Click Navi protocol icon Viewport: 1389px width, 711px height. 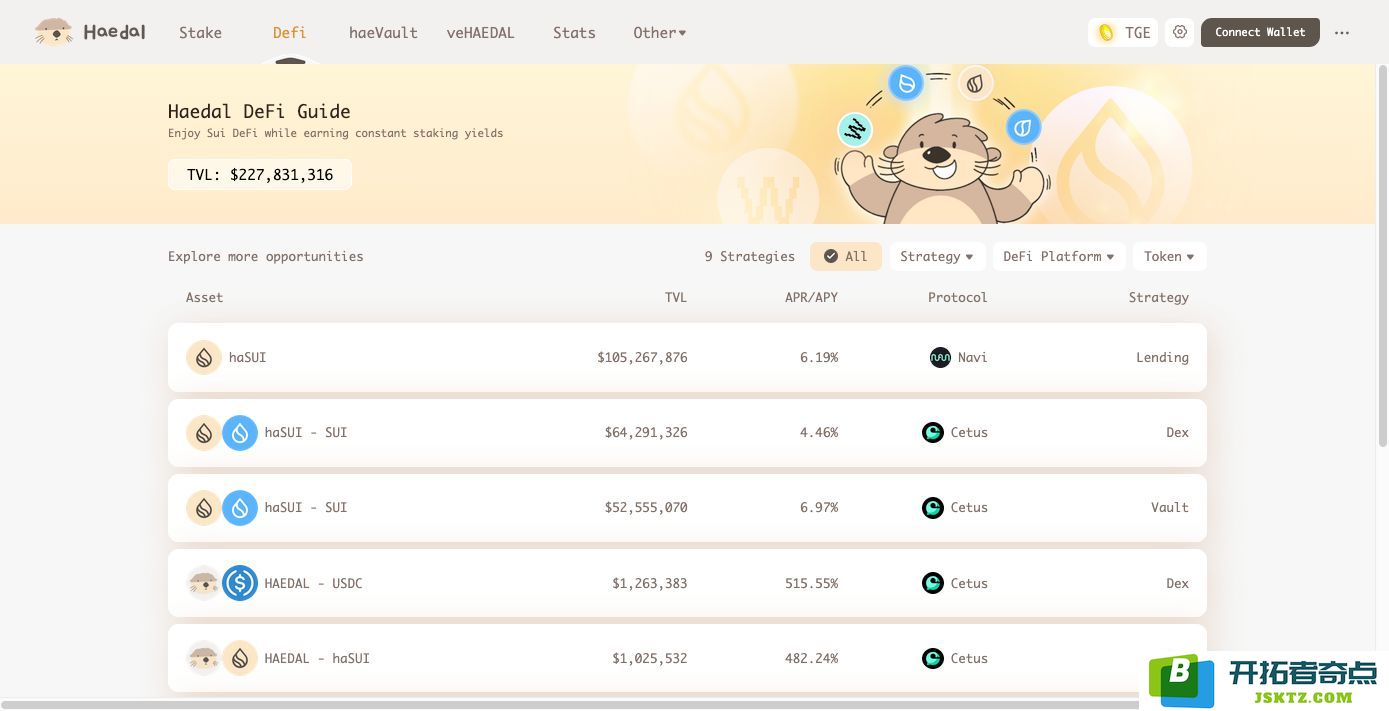[940, 357]
